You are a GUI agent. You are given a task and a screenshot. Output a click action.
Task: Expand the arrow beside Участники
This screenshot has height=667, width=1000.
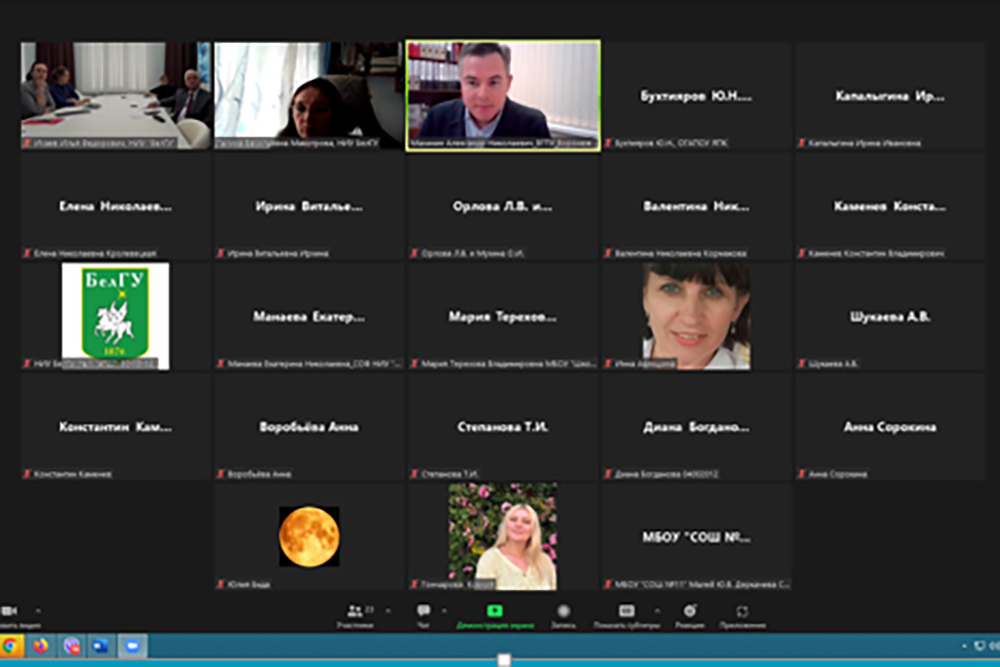point(388,610)
